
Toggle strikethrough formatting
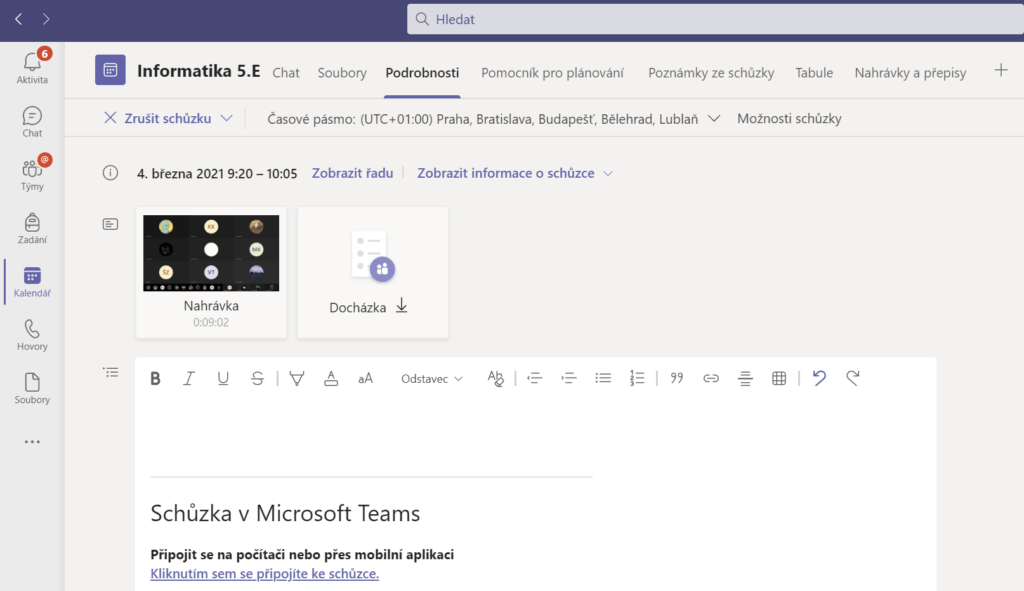(x=257, y=378)
